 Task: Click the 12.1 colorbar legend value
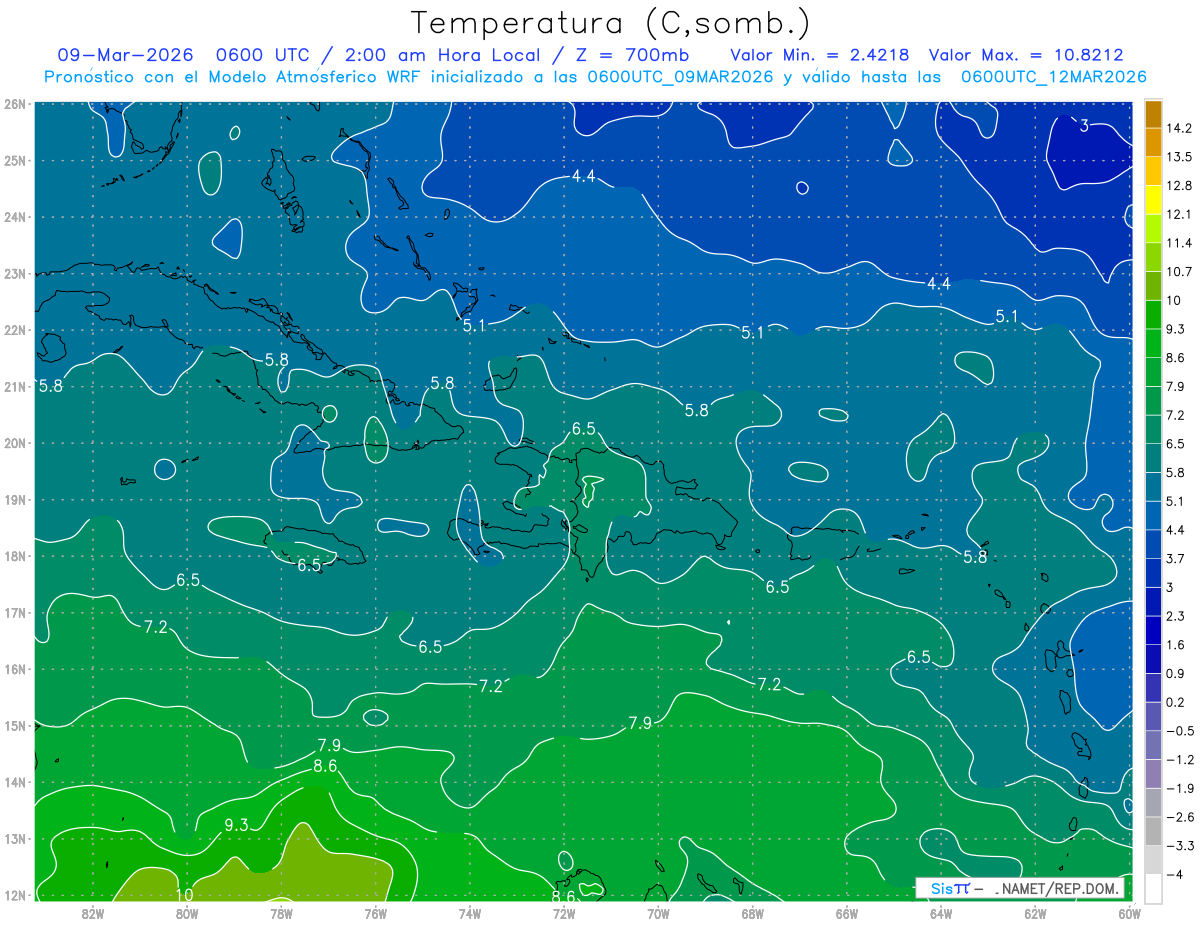point(1180,214)
